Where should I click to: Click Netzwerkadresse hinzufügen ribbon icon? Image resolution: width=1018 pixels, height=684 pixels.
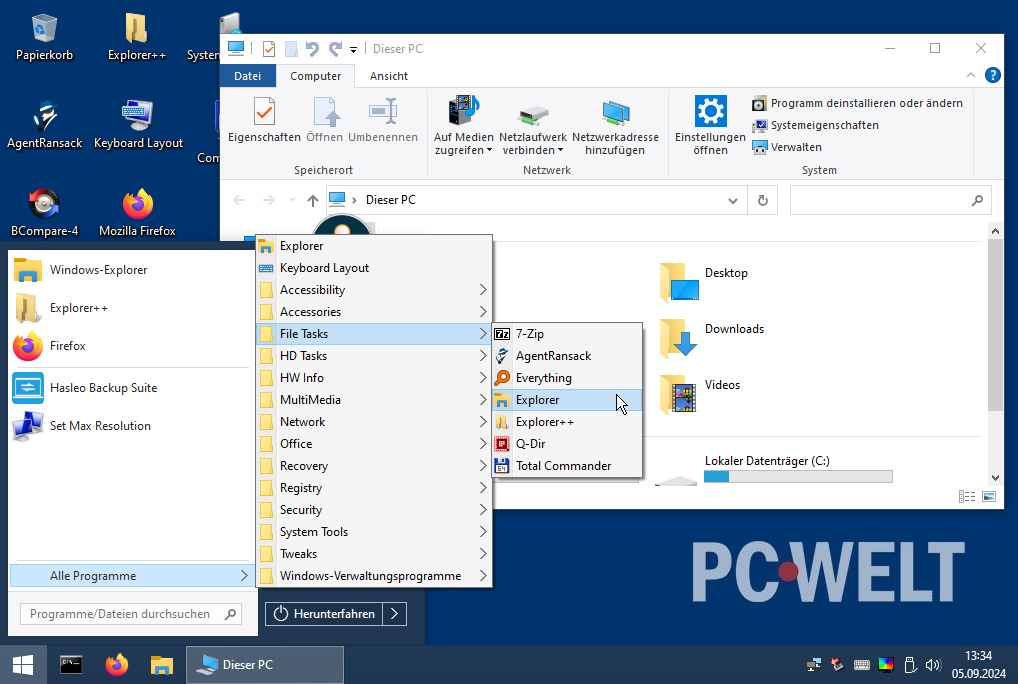615,126
